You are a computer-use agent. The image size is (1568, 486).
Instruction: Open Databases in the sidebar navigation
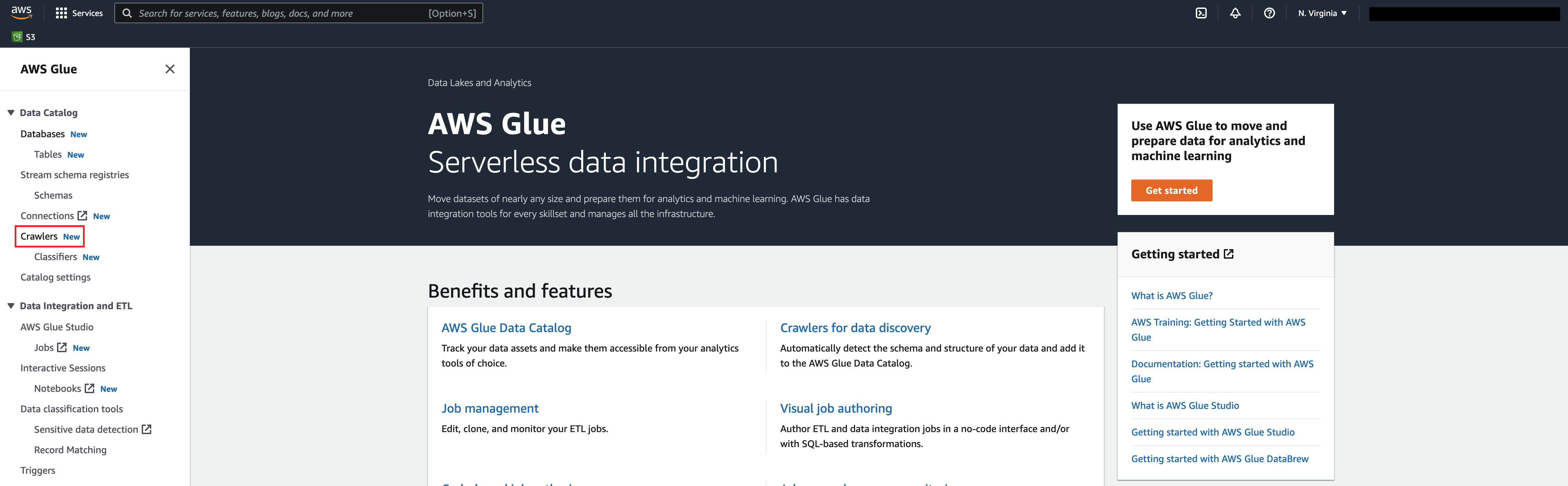(x=43, y=134)
